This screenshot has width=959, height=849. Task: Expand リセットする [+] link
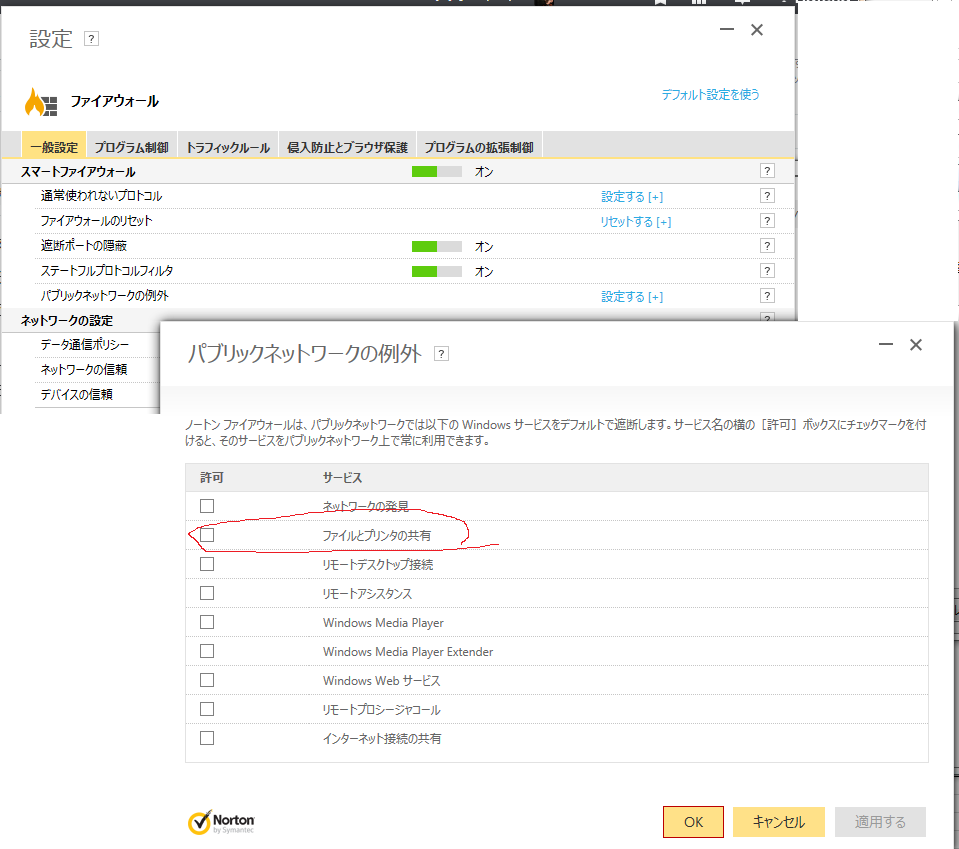(635, 221)
